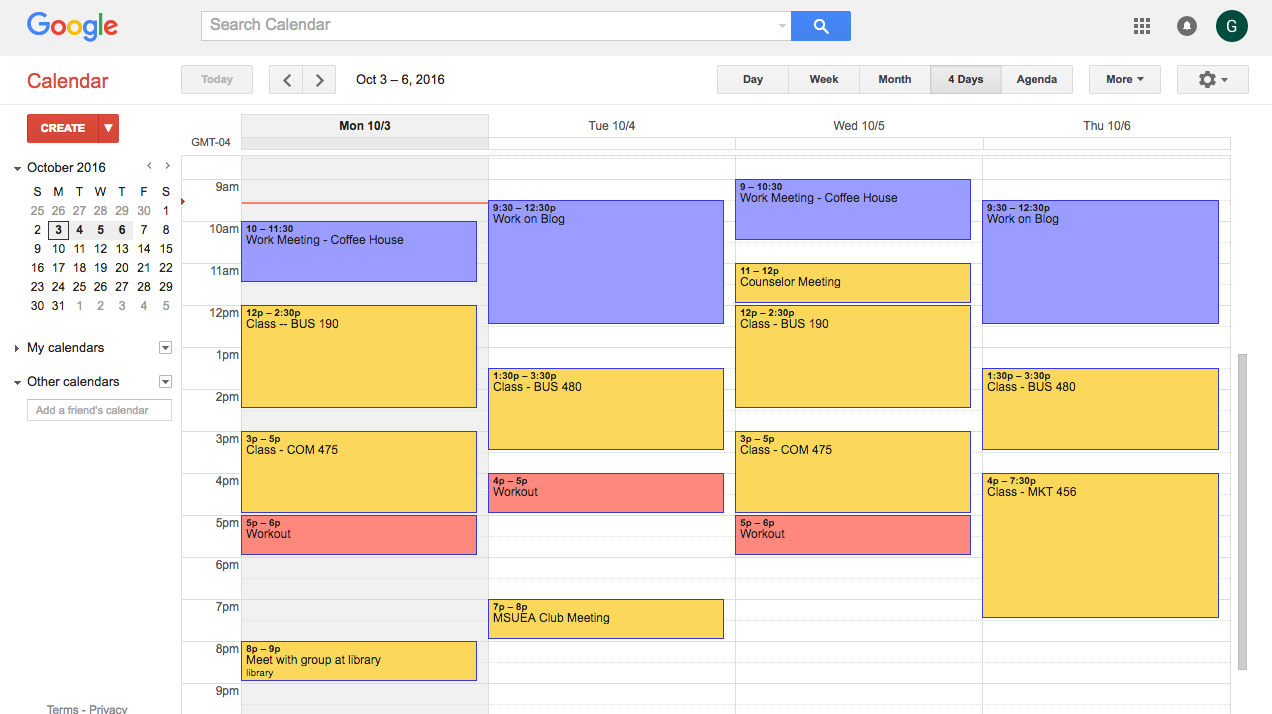Show next month in mini calendar
This screenshot has width=1272, height=714.
[167, 166]
